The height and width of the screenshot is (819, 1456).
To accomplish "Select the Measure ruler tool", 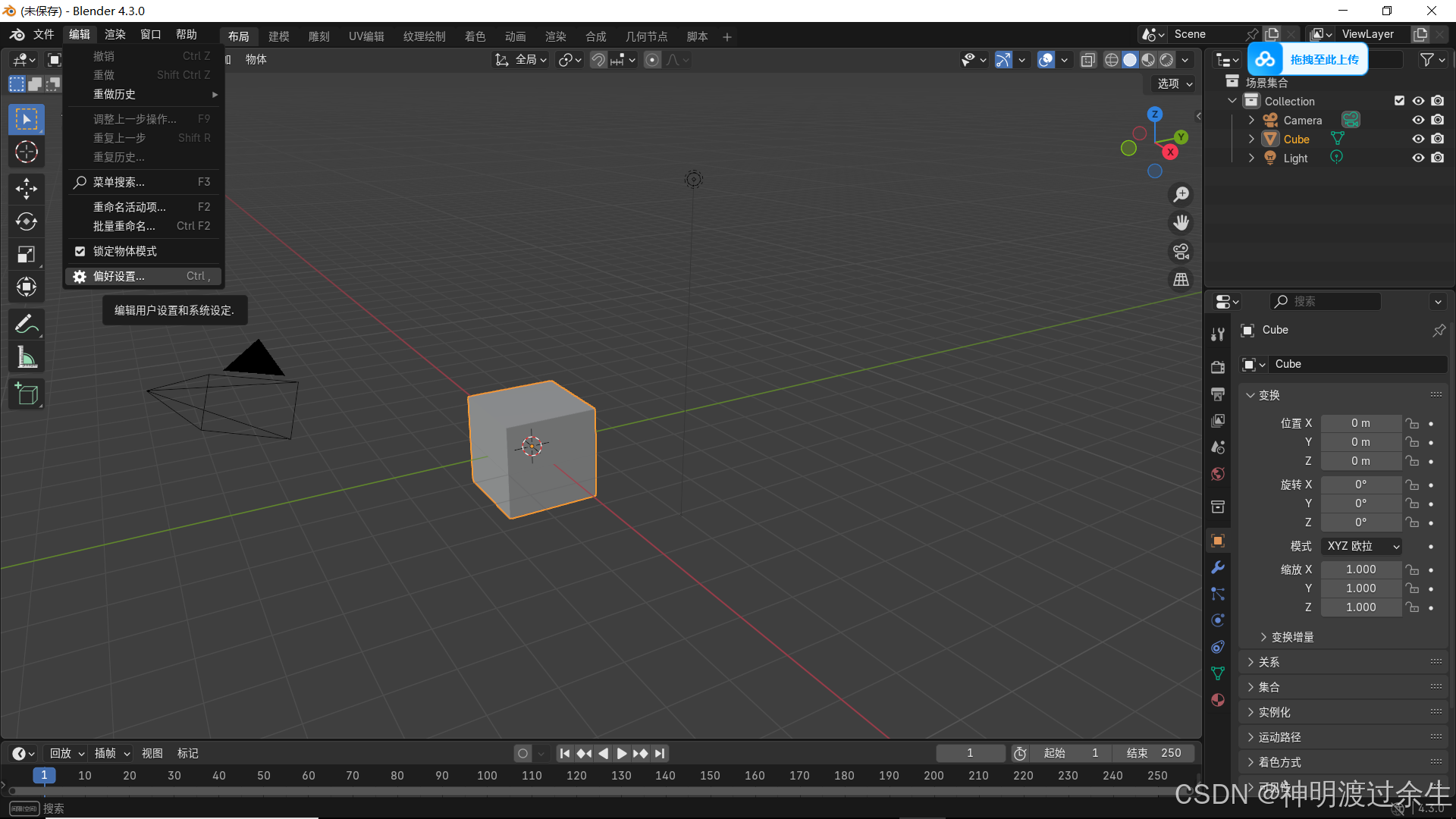I will coord(27,358).
